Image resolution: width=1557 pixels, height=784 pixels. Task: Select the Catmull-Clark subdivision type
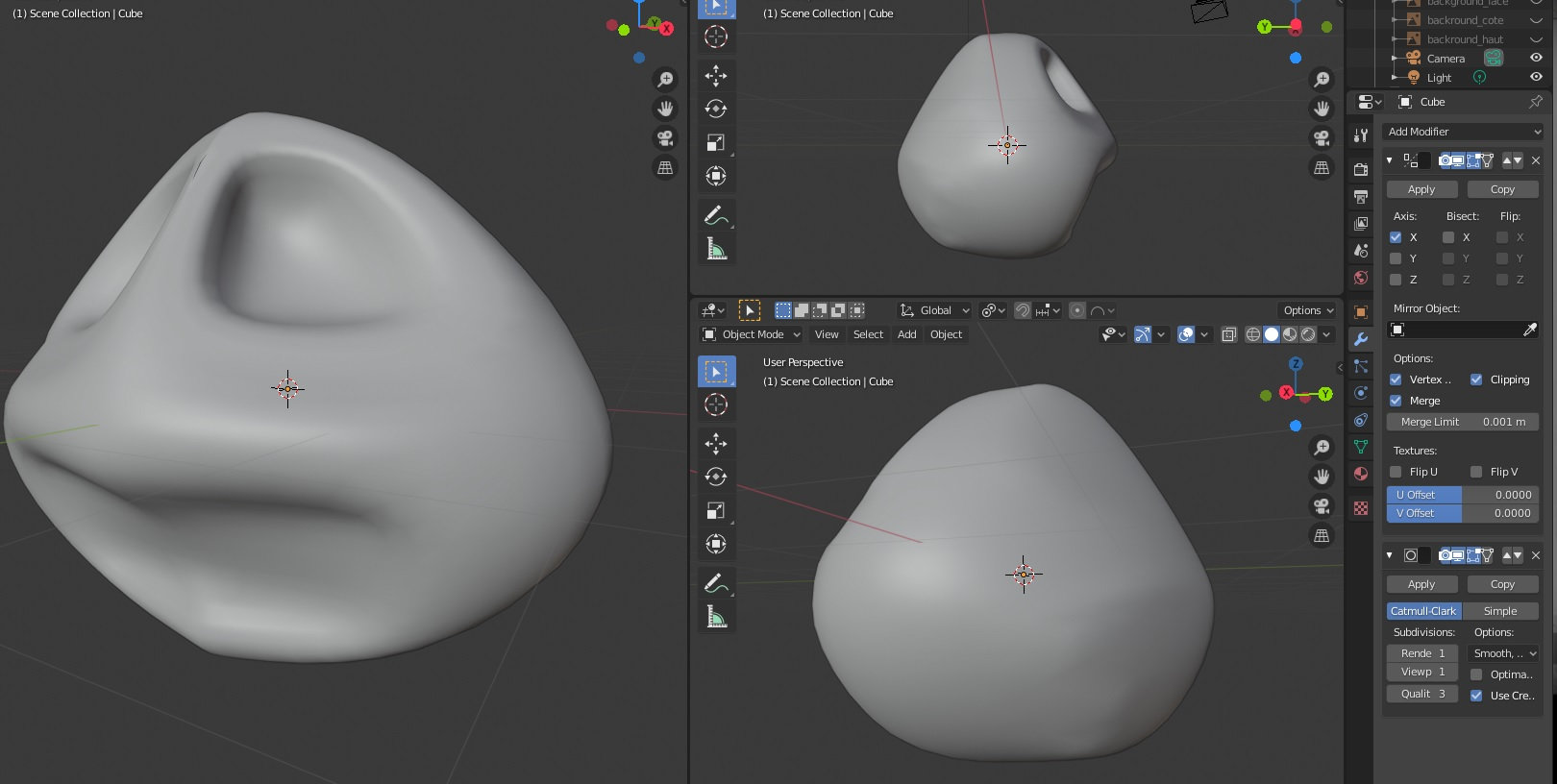coord(1423,611)
